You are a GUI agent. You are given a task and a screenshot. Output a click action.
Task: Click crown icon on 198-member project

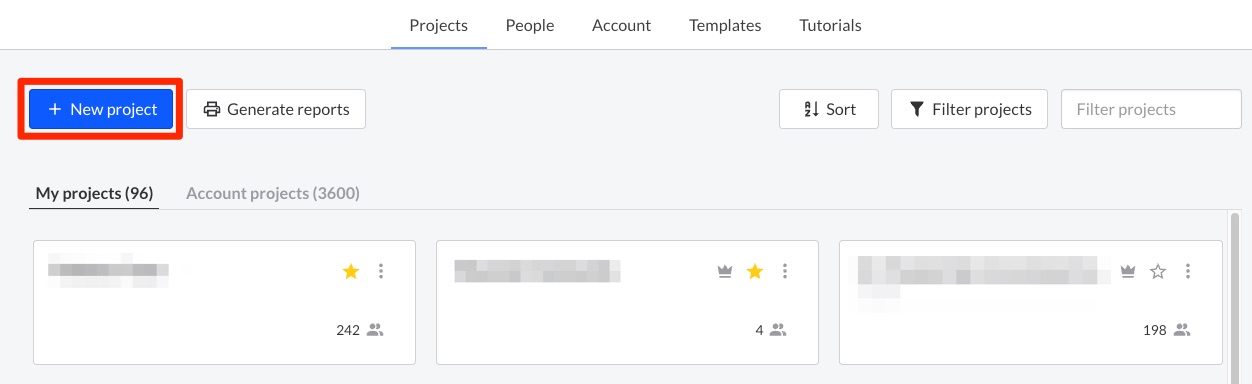pyautogui.click(x=1129, y=271)
